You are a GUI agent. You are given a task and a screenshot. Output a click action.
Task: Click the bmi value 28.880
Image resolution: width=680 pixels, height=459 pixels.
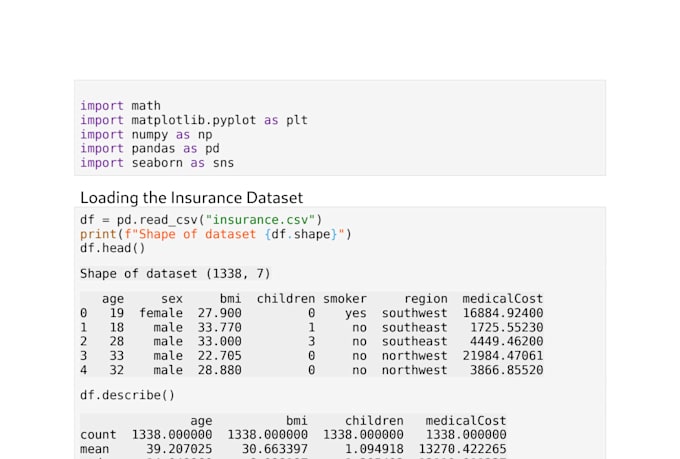219,370
